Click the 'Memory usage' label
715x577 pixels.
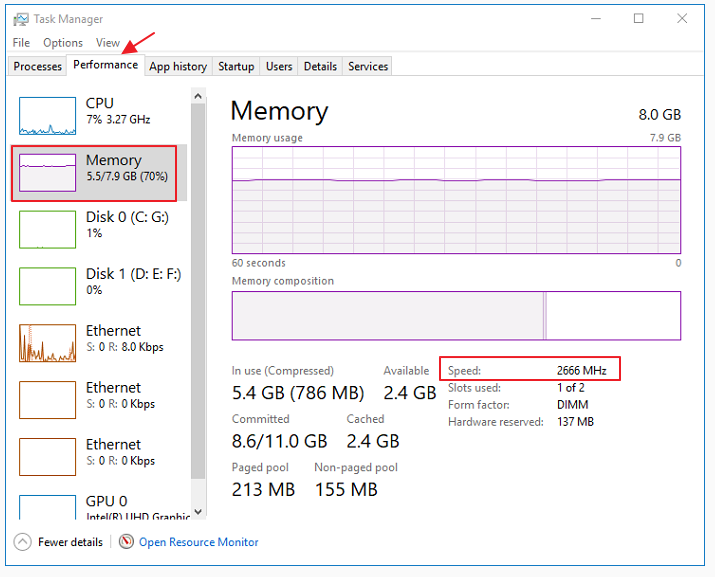tap(267, 138)
